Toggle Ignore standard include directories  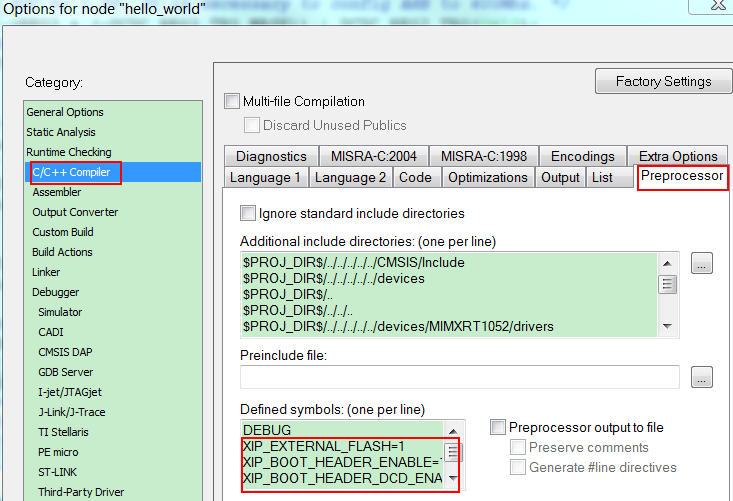point(248,213)
